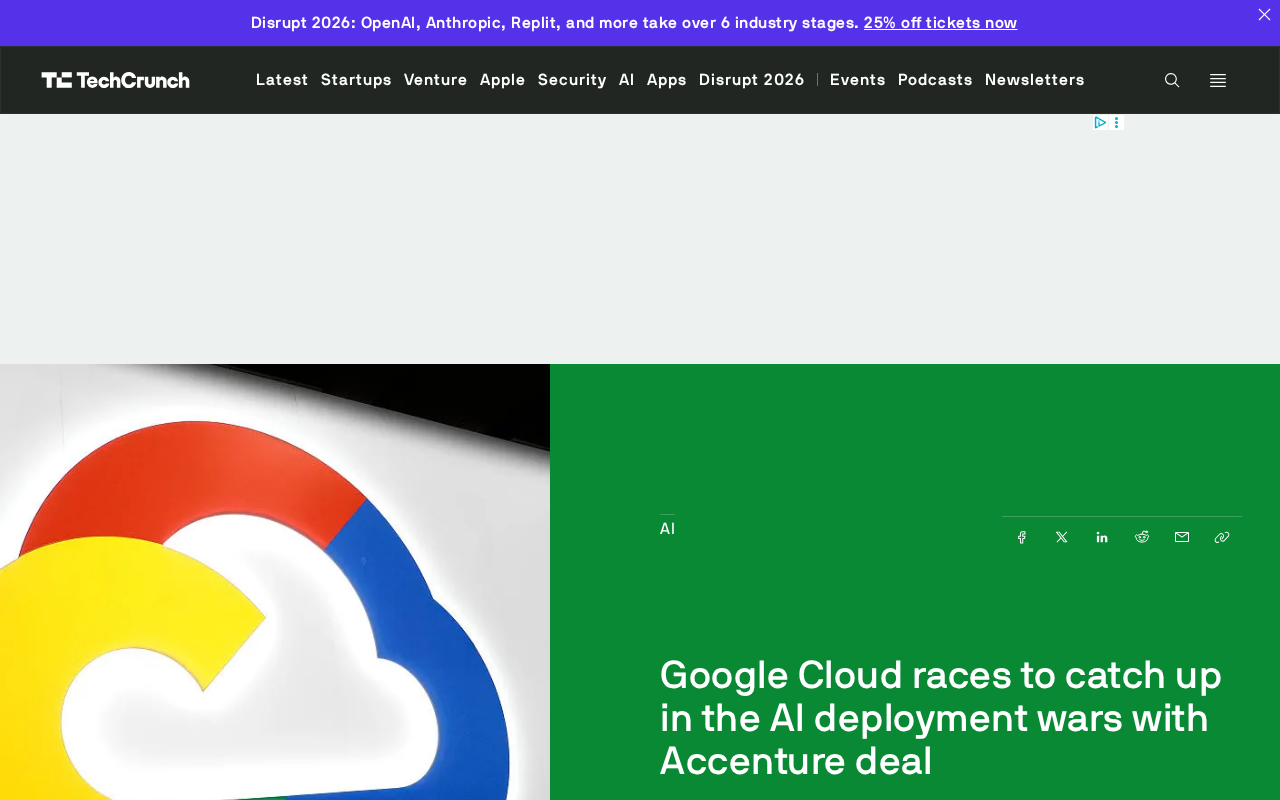1280x800 pixels.
Task: Click the Google Cloud article headline
Action: tap(941, 718)
